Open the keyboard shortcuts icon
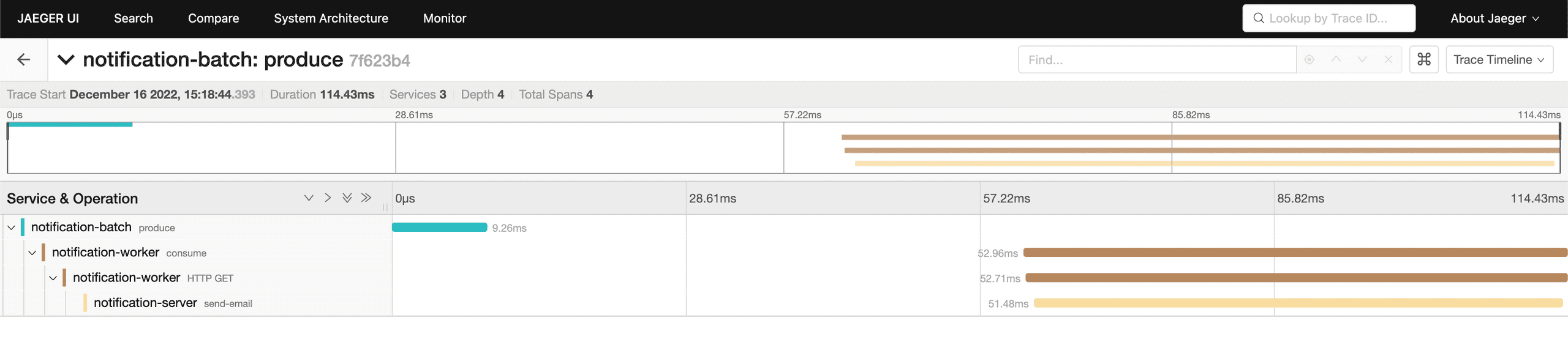 coord(1424,59)
